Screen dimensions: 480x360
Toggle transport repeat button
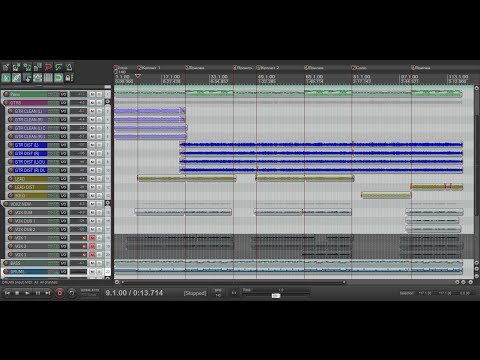pyautogui.click(x=72, y=293)
